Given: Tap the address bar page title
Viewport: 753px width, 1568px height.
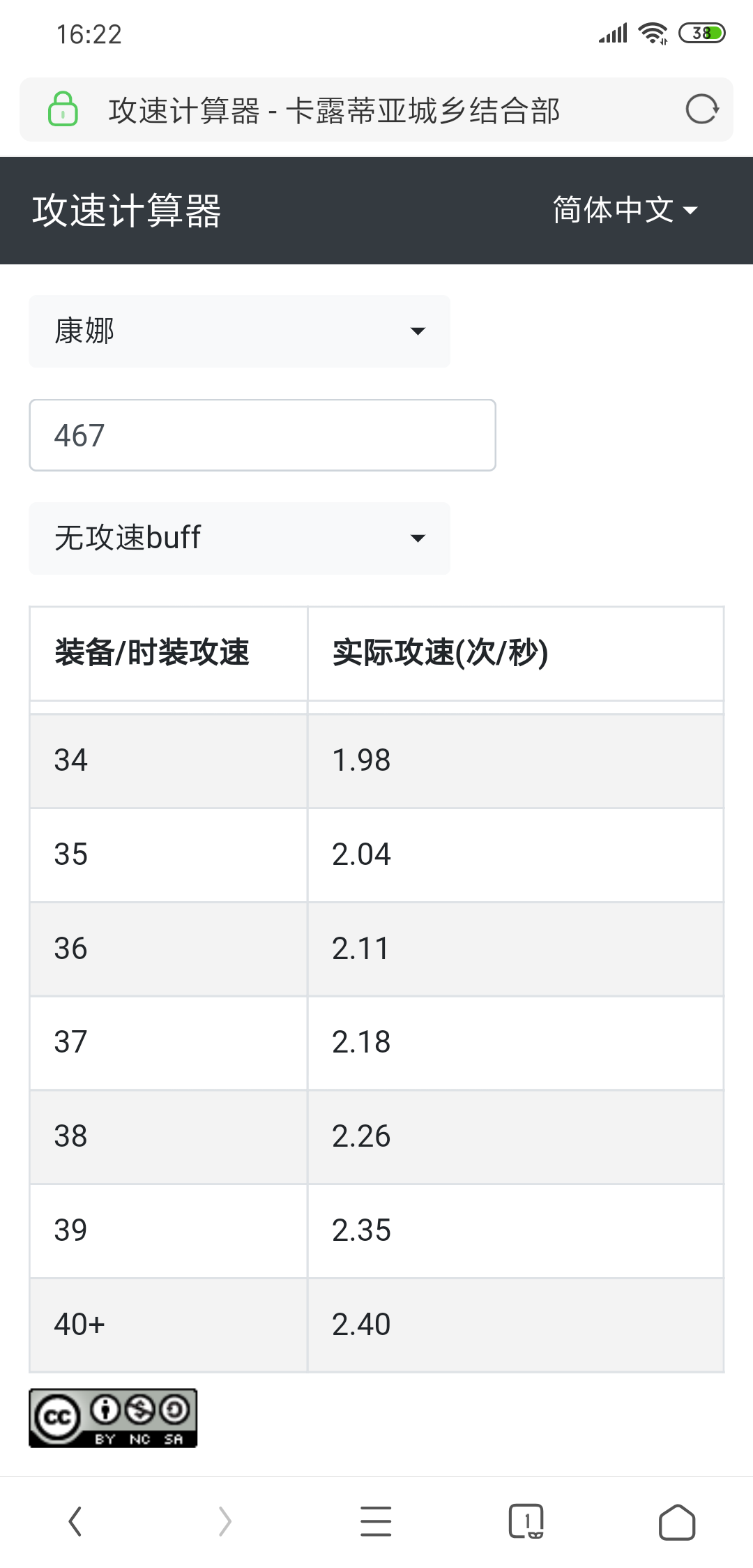Looking at the screenshot, I should click(335, 110).
